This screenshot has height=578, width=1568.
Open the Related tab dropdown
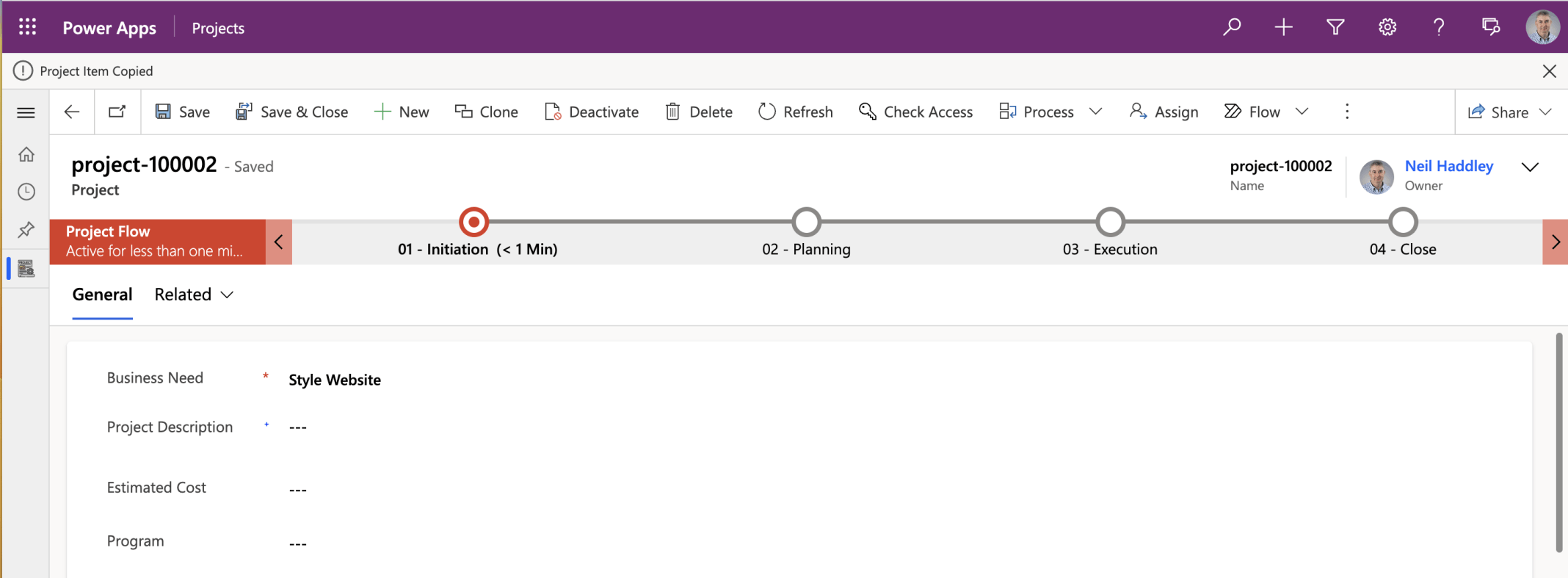pyautogui.click(x=195, y=295)
